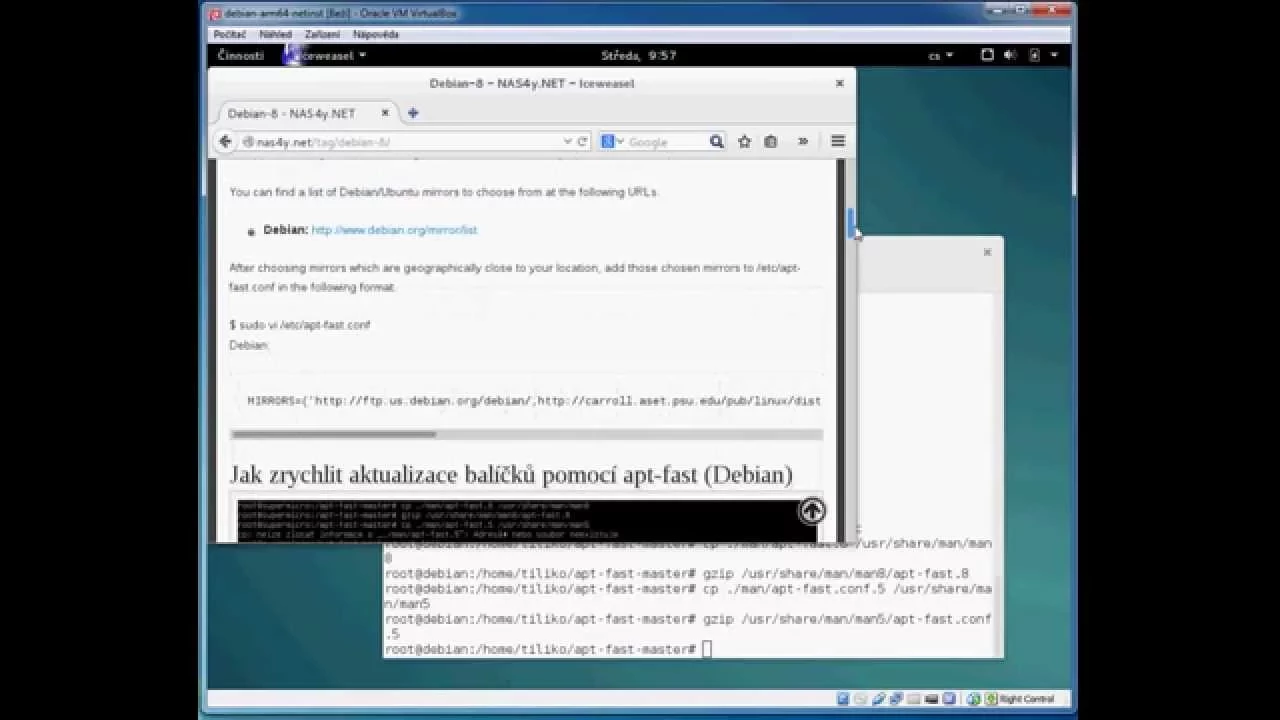Open the cs keyboard layout dropdown
The image size is (1280, 720).
(941, 56)
